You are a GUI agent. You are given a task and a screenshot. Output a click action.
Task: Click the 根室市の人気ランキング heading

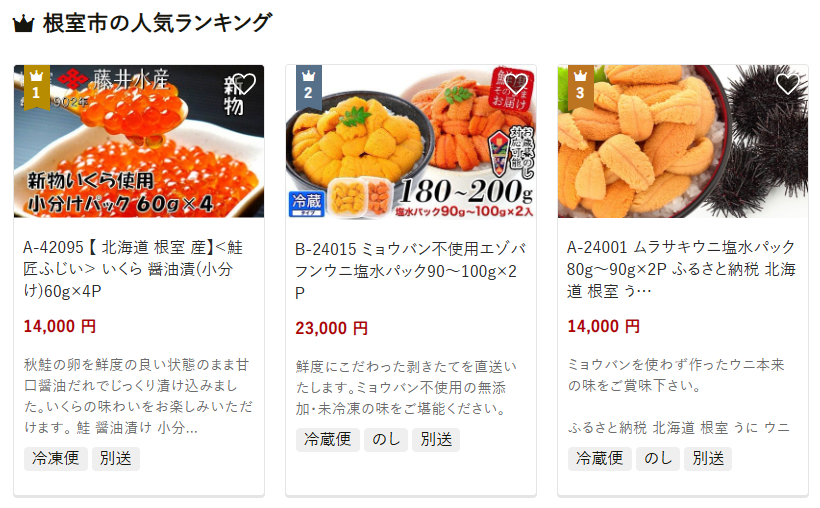[x=157, y=24]
